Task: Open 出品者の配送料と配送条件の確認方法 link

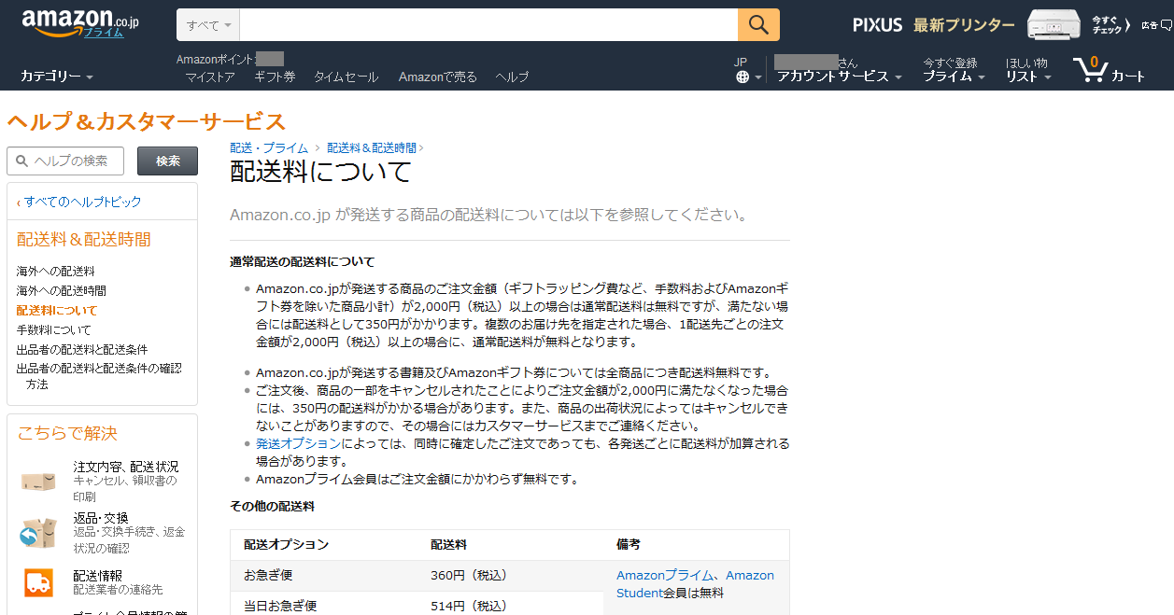Action: (99, 376)
